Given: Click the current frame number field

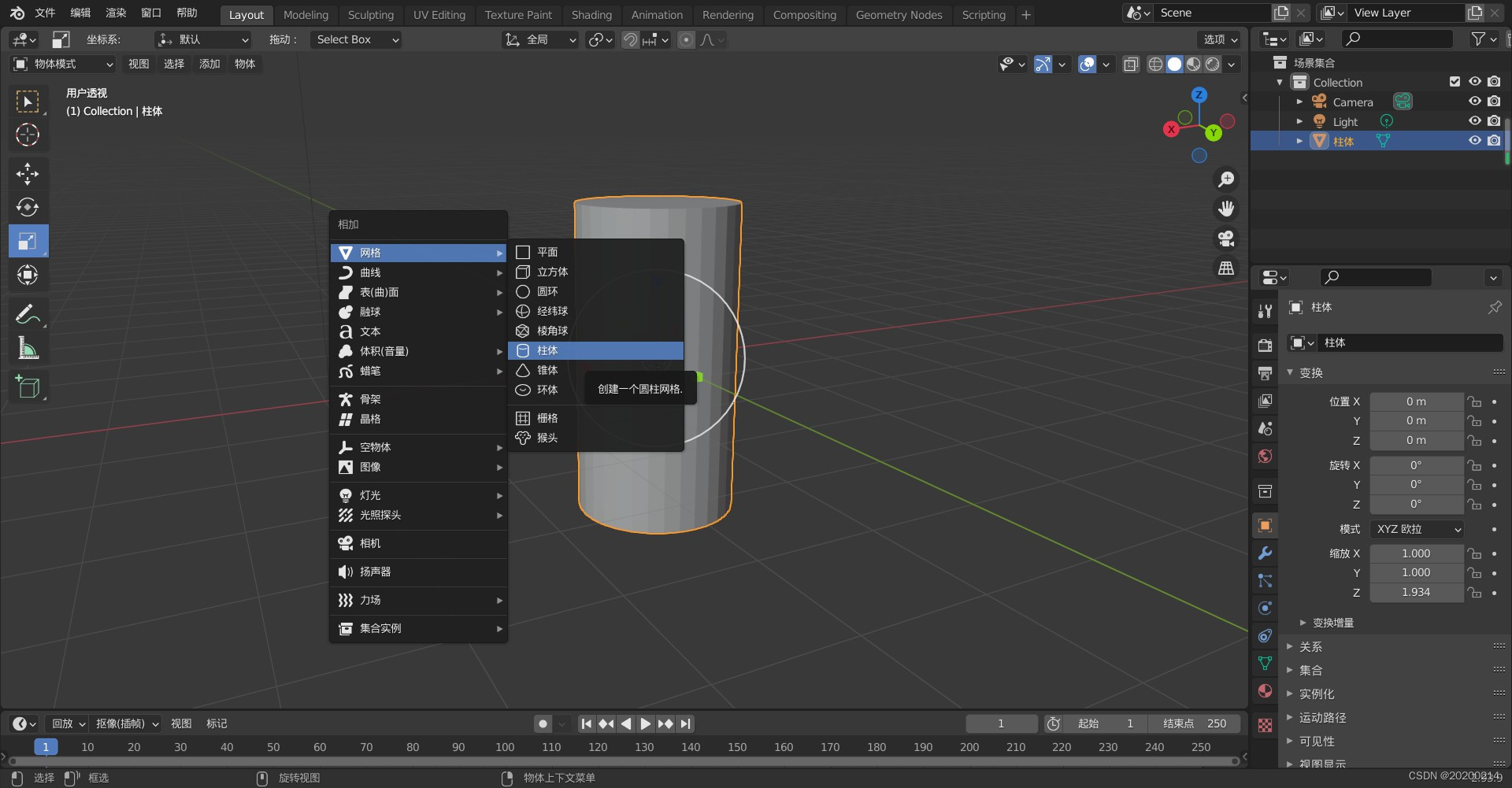Looking at the screenshot, I should [1001, 723].
